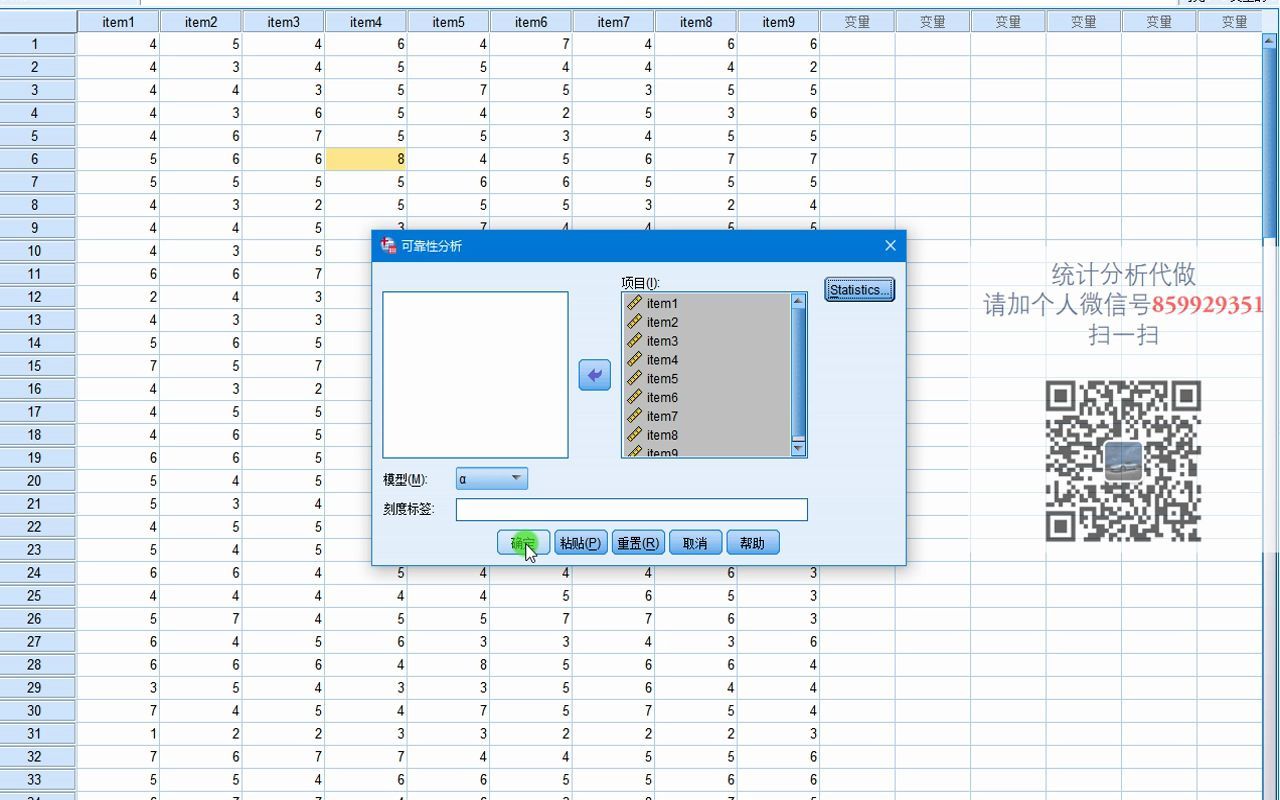Select the item2 column header
Viewport: 1280px width, 800px height.
[x=201, y=22]
